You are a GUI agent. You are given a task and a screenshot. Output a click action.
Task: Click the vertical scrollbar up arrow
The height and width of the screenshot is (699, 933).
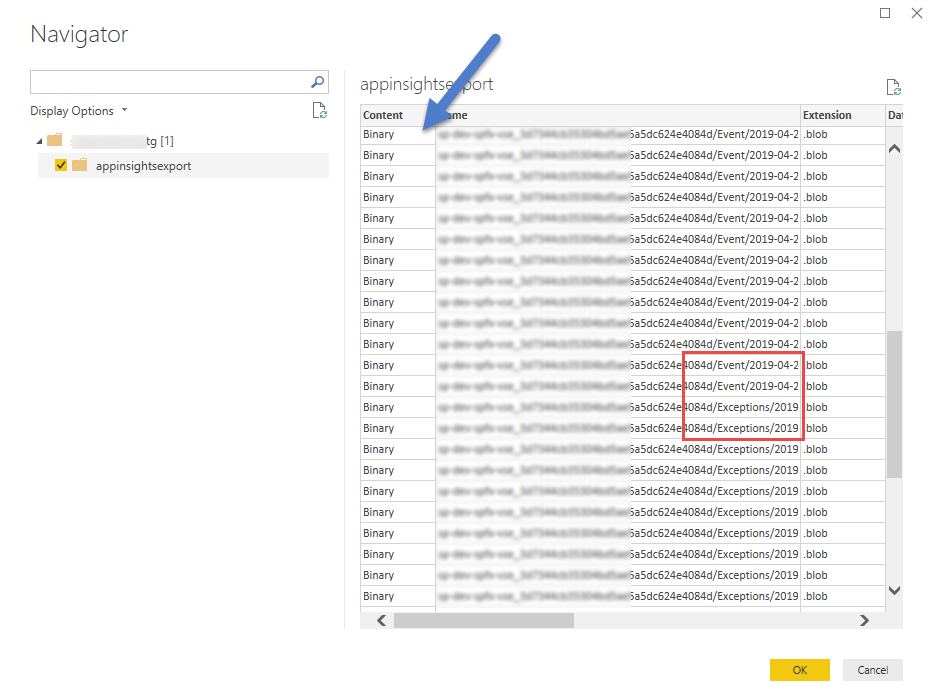coord(894,149)
